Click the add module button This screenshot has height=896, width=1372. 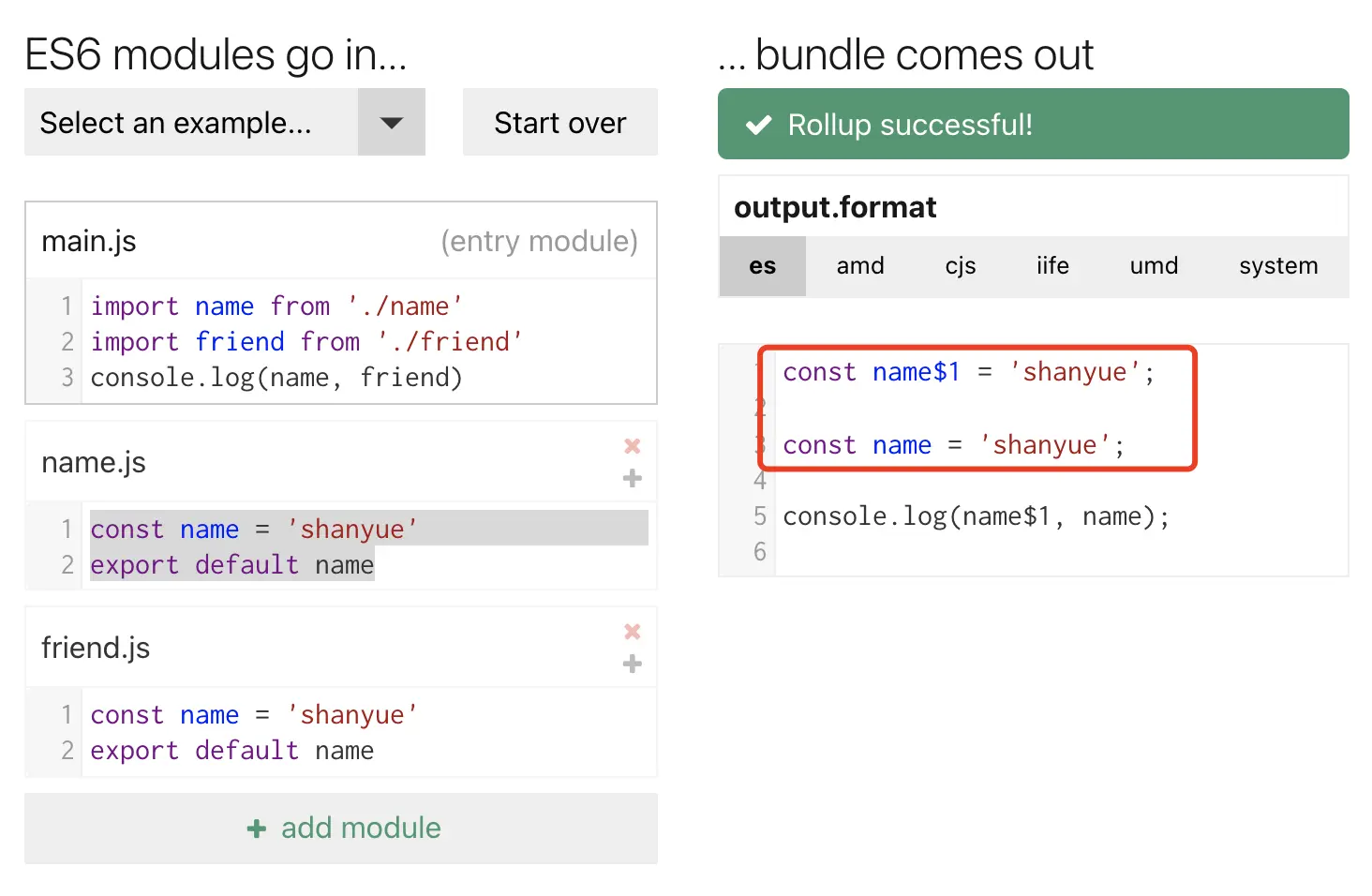pyautogui.click(x=341, y=829)
